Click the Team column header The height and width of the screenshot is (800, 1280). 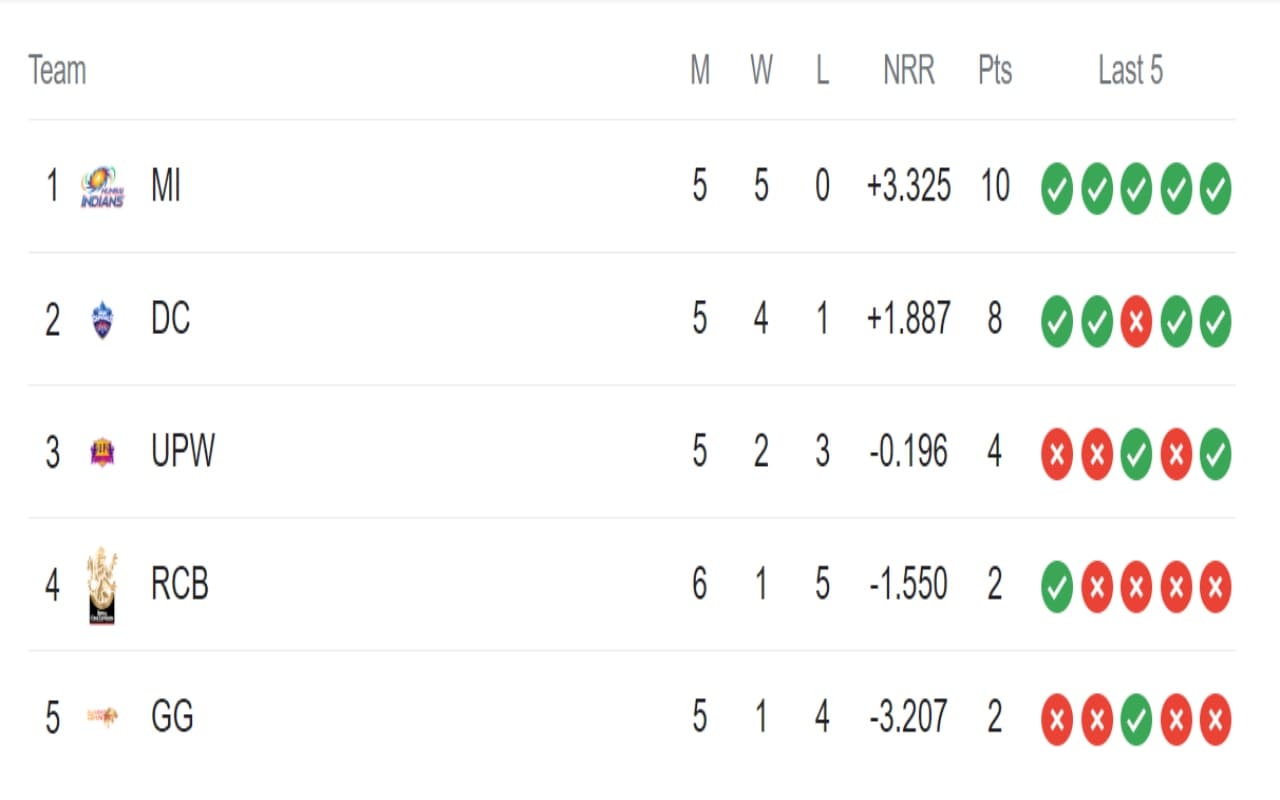(57, 71)
